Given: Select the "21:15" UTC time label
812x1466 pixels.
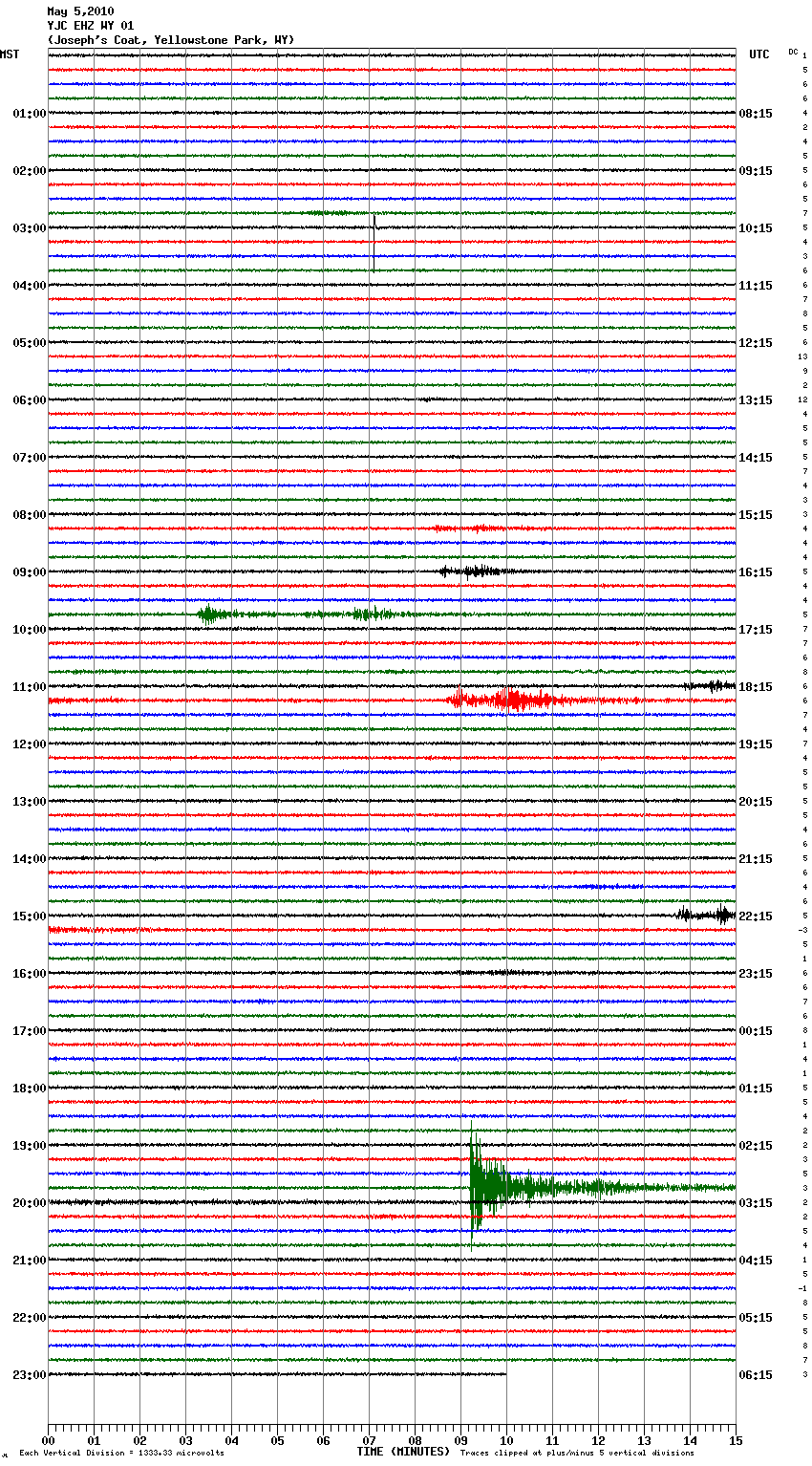Looking at the screenshot, I should point(756,859).
